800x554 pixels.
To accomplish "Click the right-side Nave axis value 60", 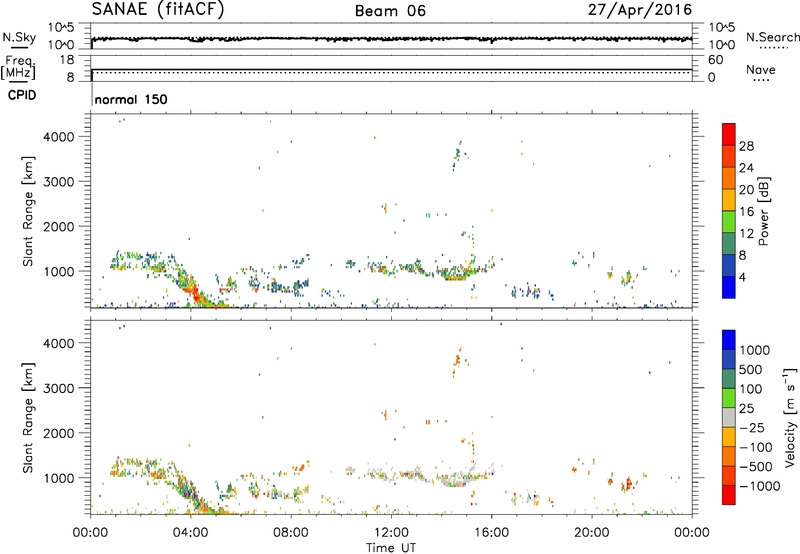I will click(x=715, y=60).
